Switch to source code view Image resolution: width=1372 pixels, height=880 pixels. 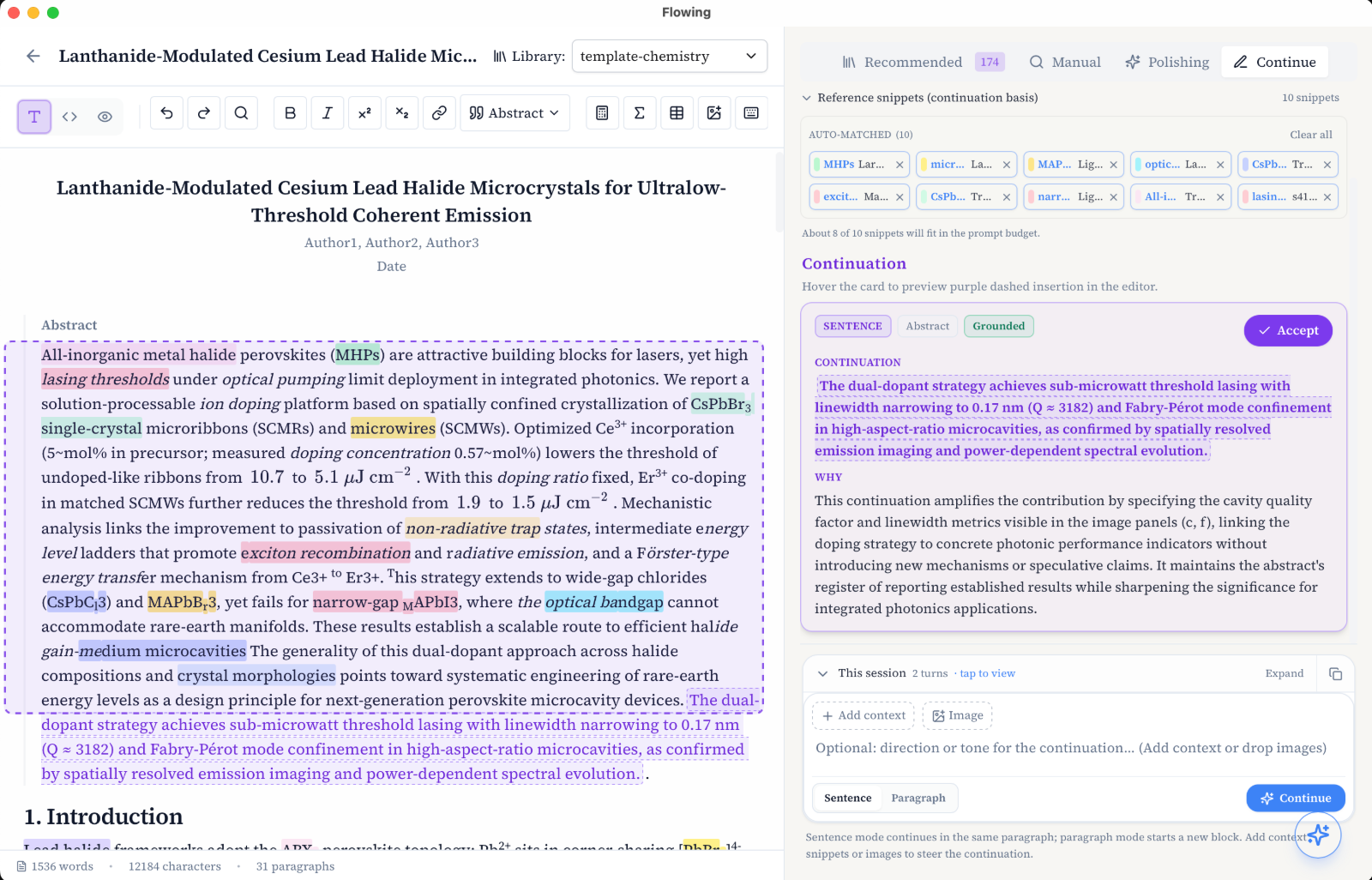tap(69, 117)
